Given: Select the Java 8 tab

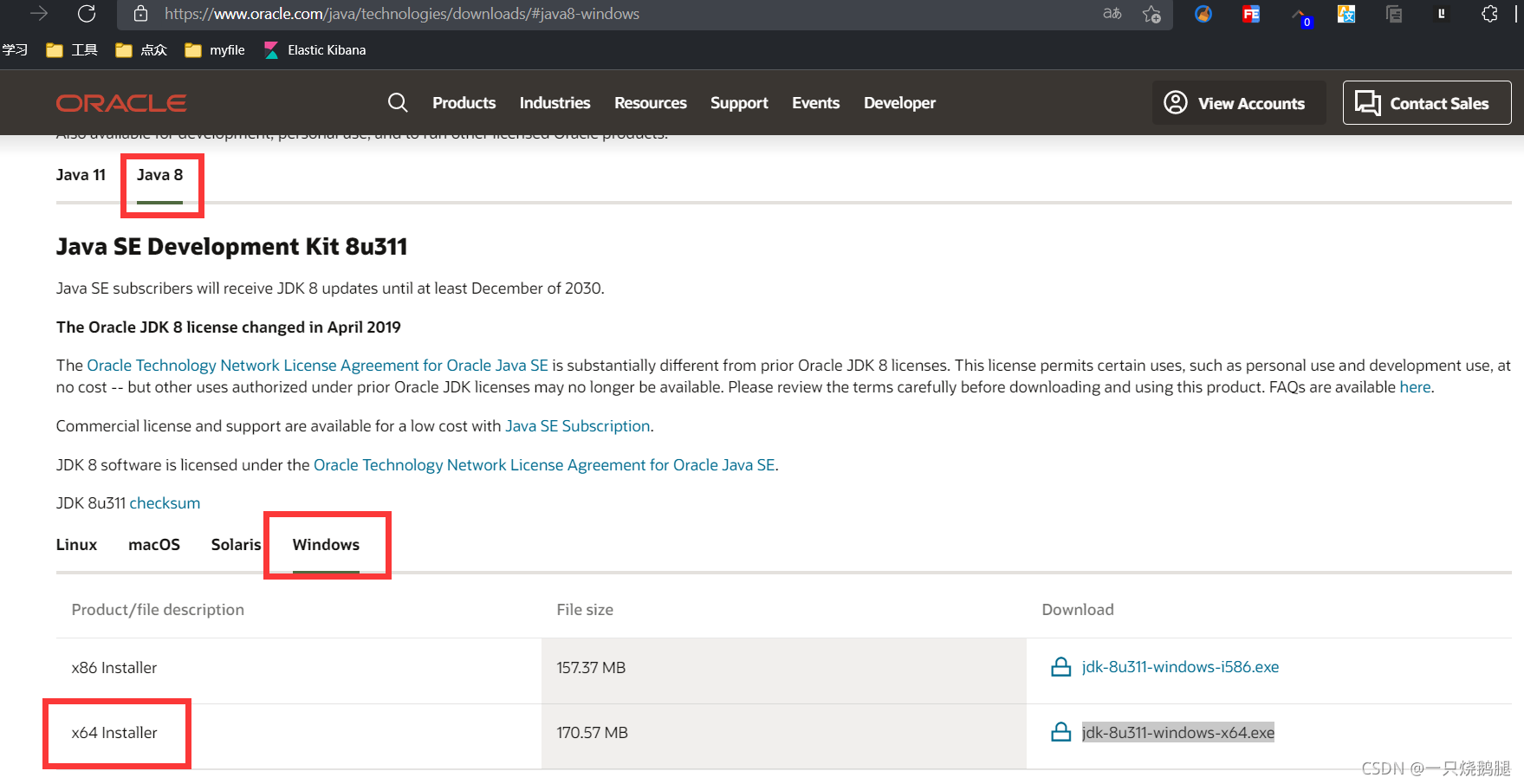Looking at the screenshot, I should pyautogui.click(x=159, y=175).
